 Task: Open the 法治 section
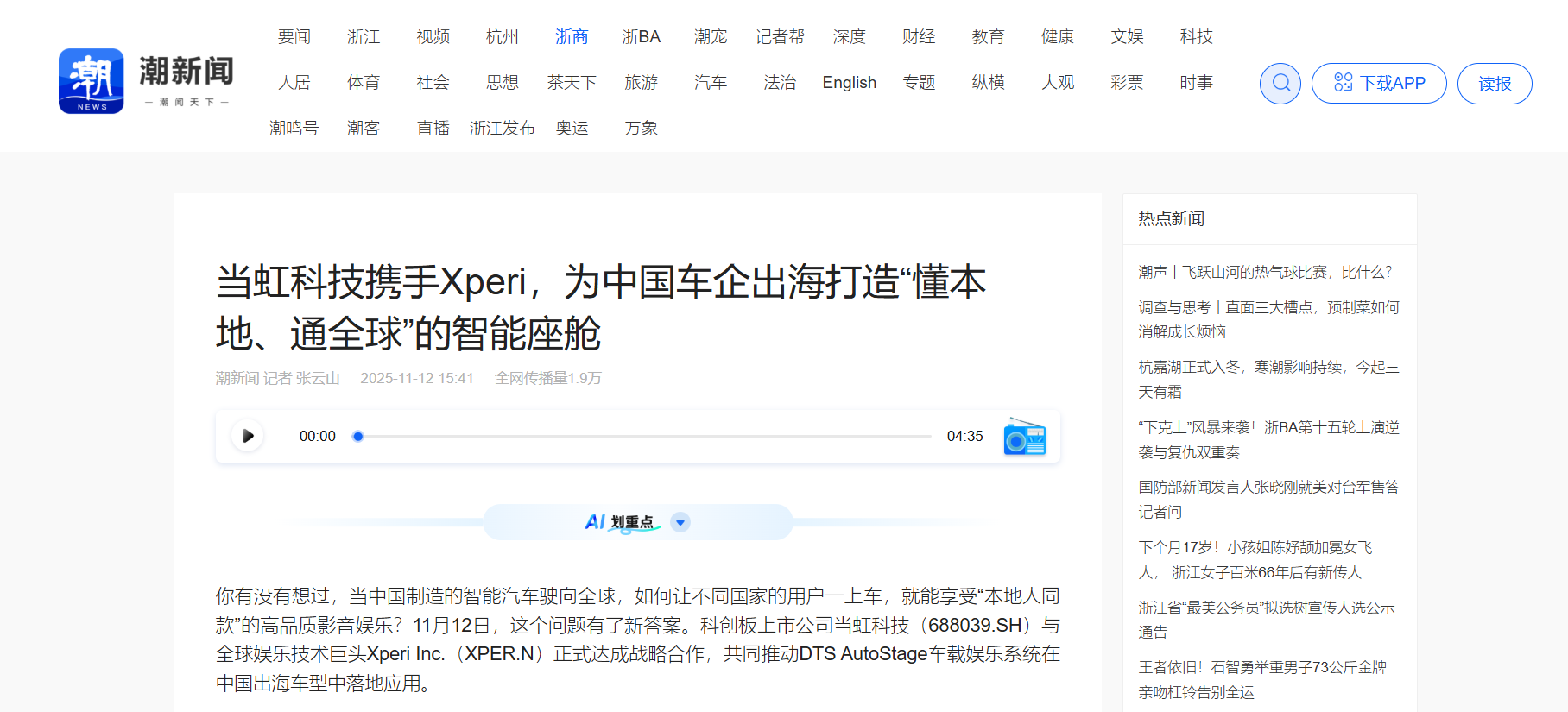[780, 83]
